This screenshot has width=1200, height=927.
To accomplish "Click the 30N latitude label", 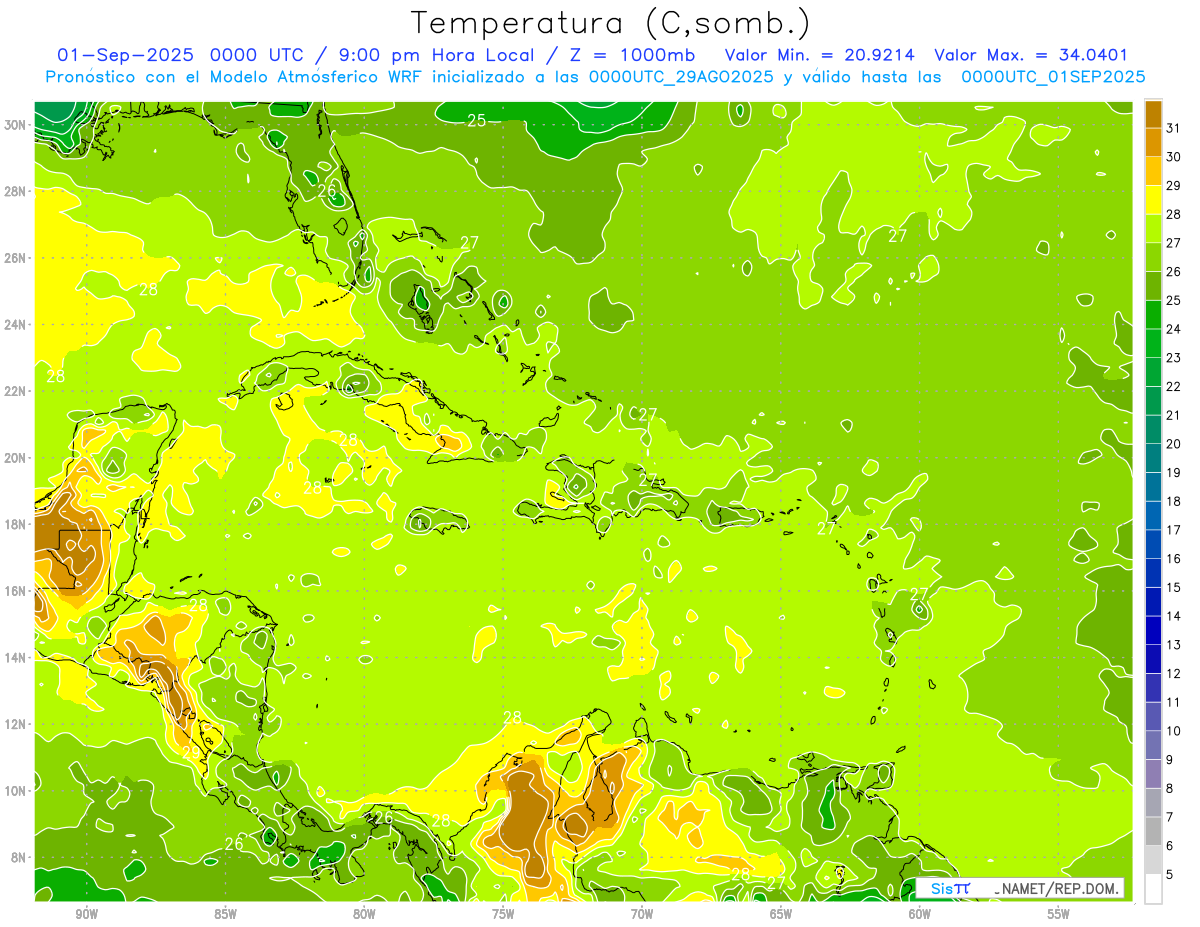I will tap(15, 125).
